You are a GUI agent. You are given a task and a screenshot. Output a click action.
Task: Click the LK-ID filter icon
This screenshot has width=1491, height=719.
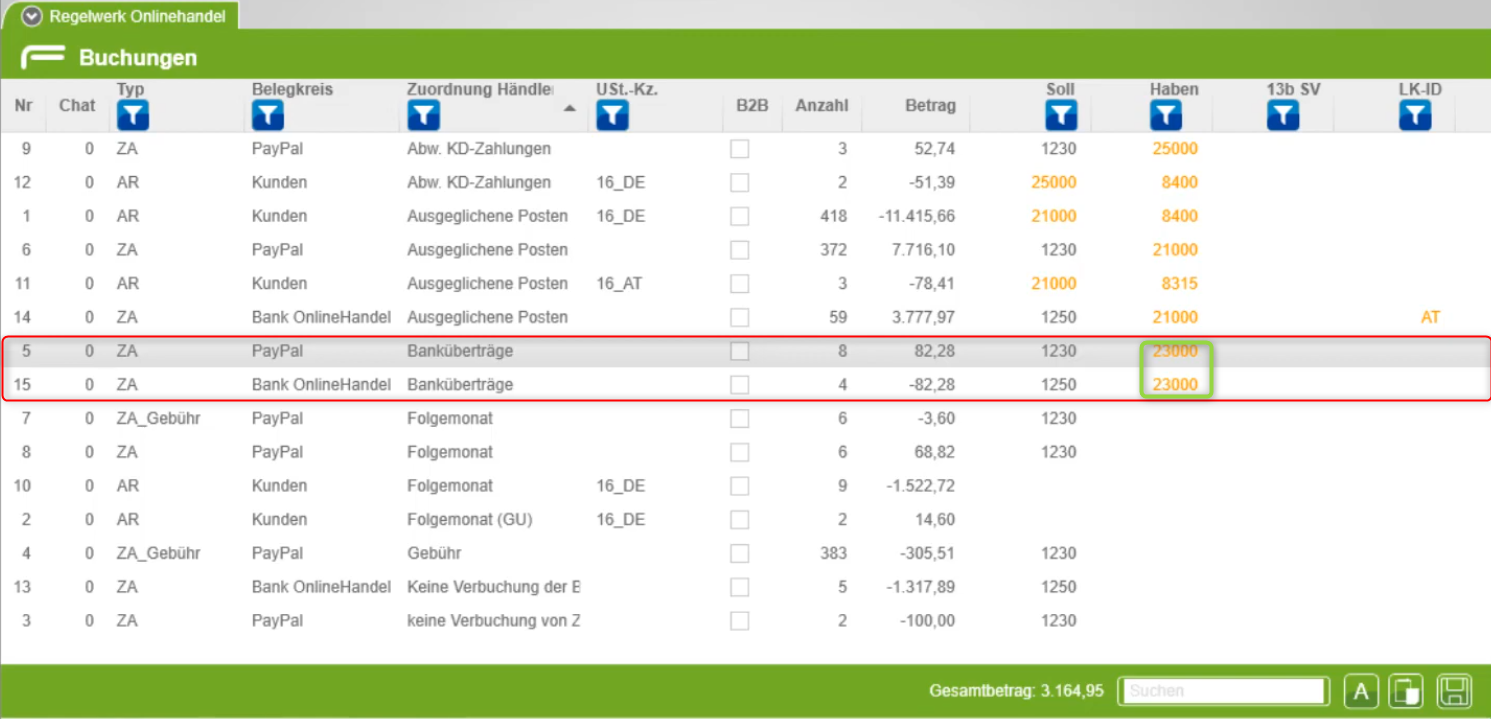coord(1414,116)
